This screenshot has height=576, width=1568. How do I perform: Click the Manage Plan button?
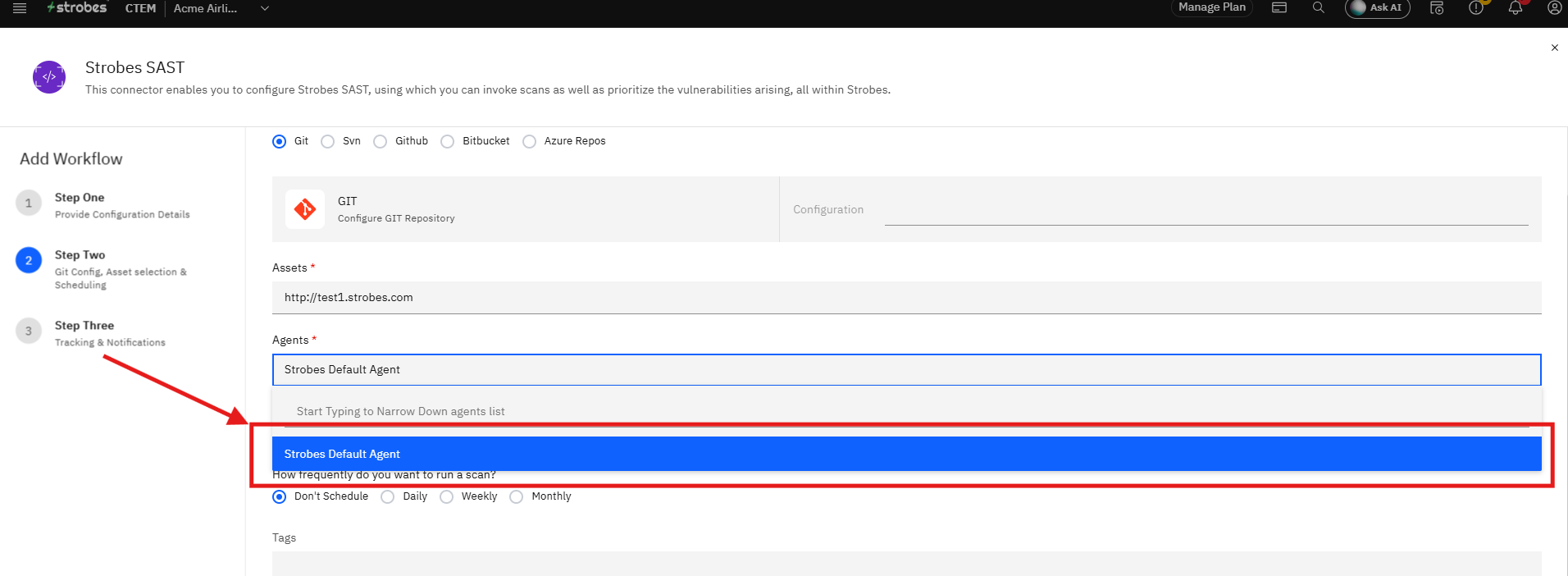[x=1211, y=7]
